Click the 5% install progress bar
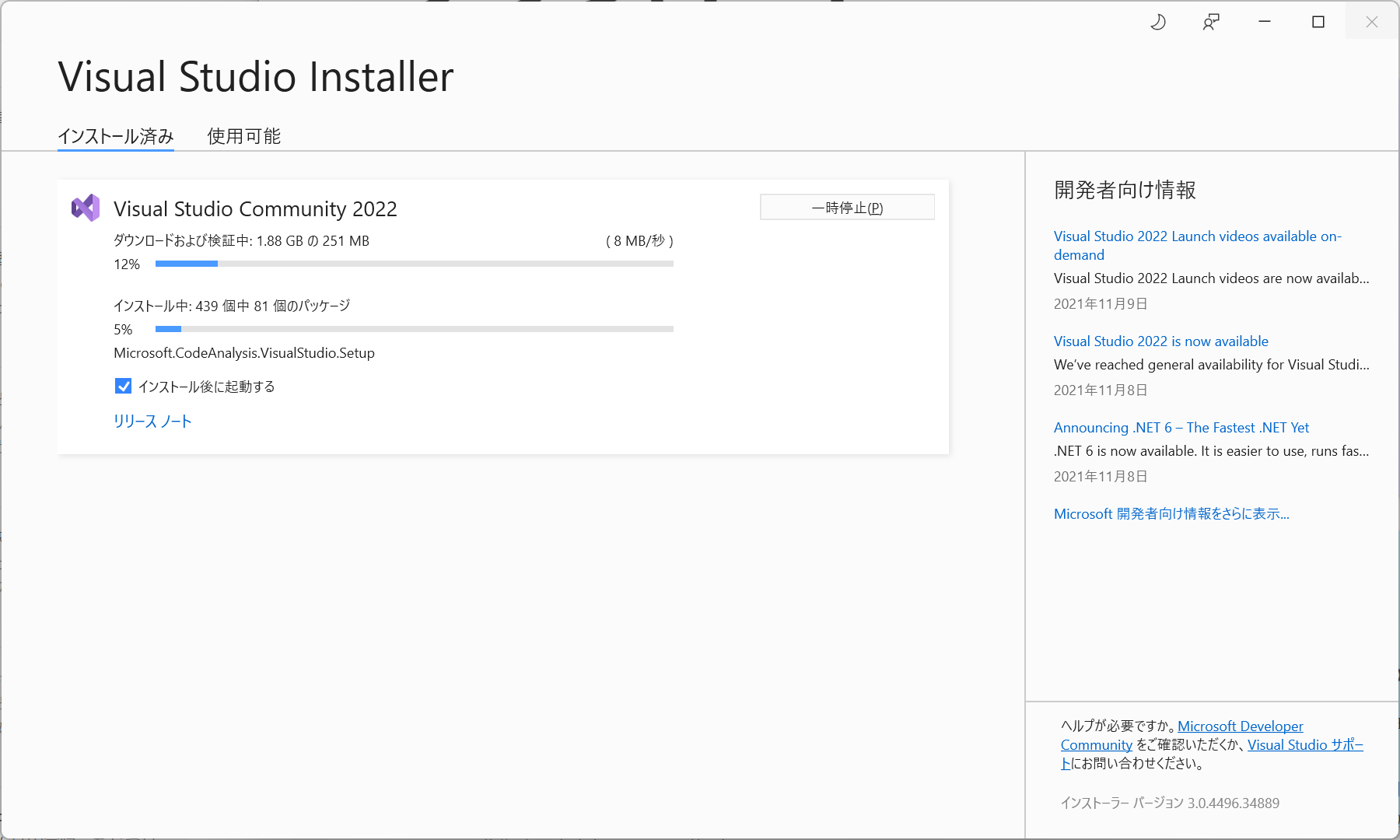1400x840 pixels. pos(415,329)
